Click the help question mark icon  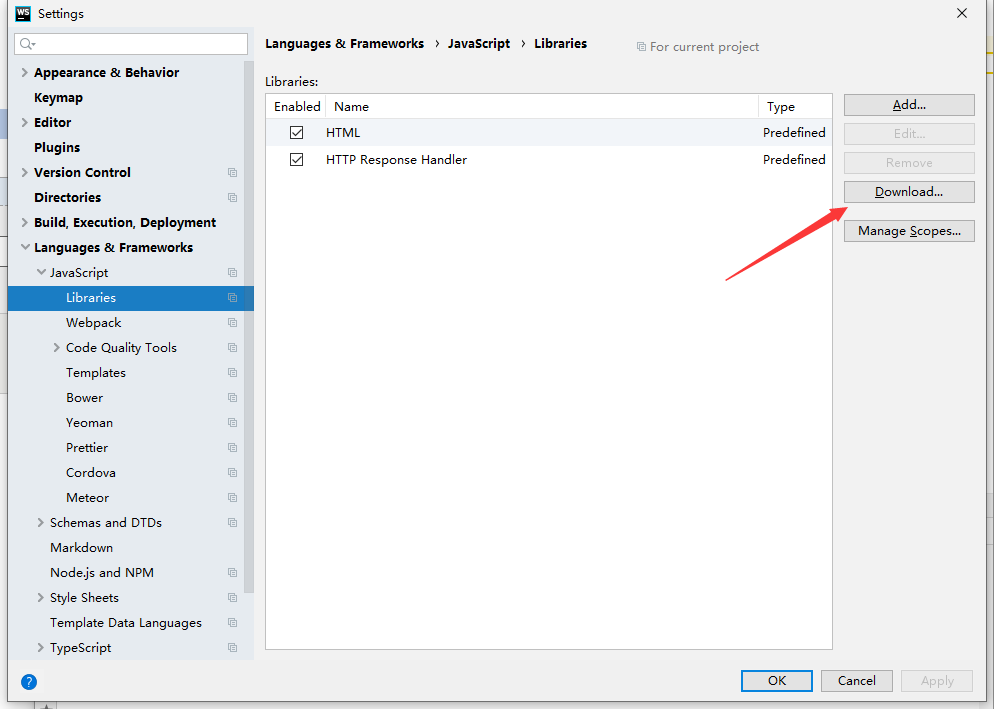[29, 682]
